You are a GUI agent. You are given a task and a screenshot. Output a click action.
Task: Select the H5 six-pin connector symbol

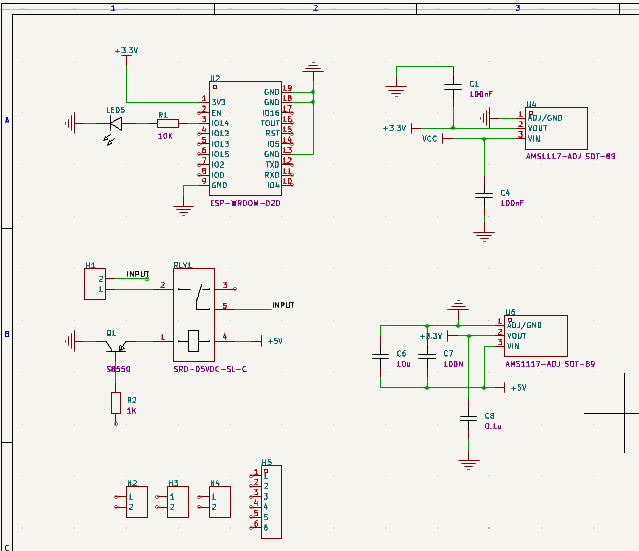[271, 502]
